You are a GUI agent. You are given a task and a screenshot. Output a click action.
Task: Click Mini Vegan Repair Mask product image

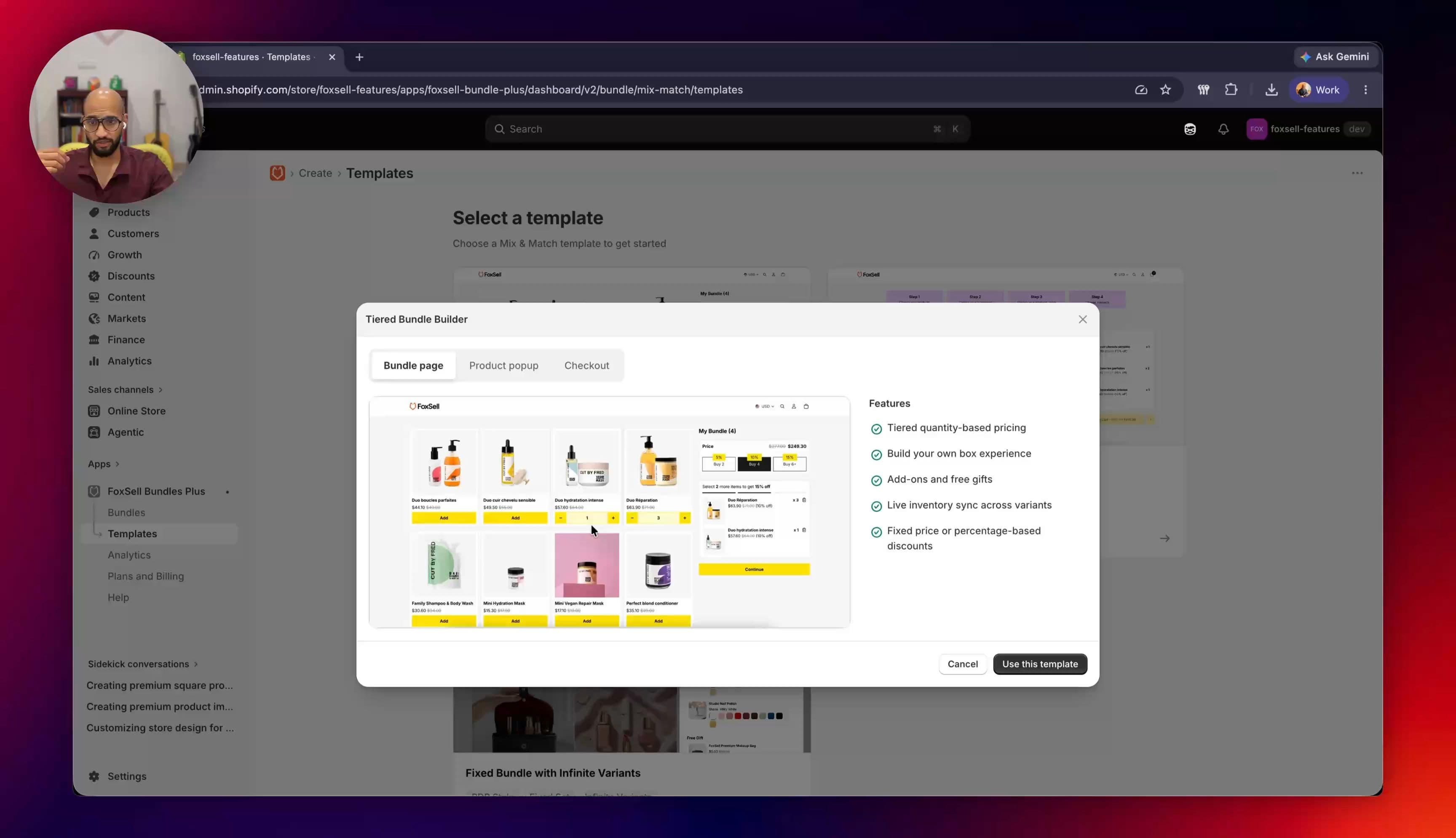click(587, 565)
